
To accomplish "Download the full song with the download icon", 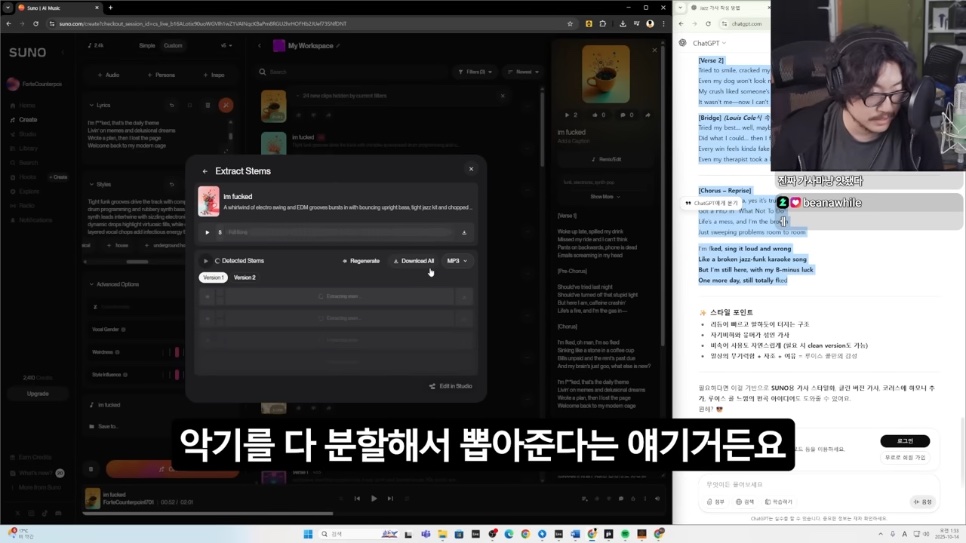I will coord(464,232).
